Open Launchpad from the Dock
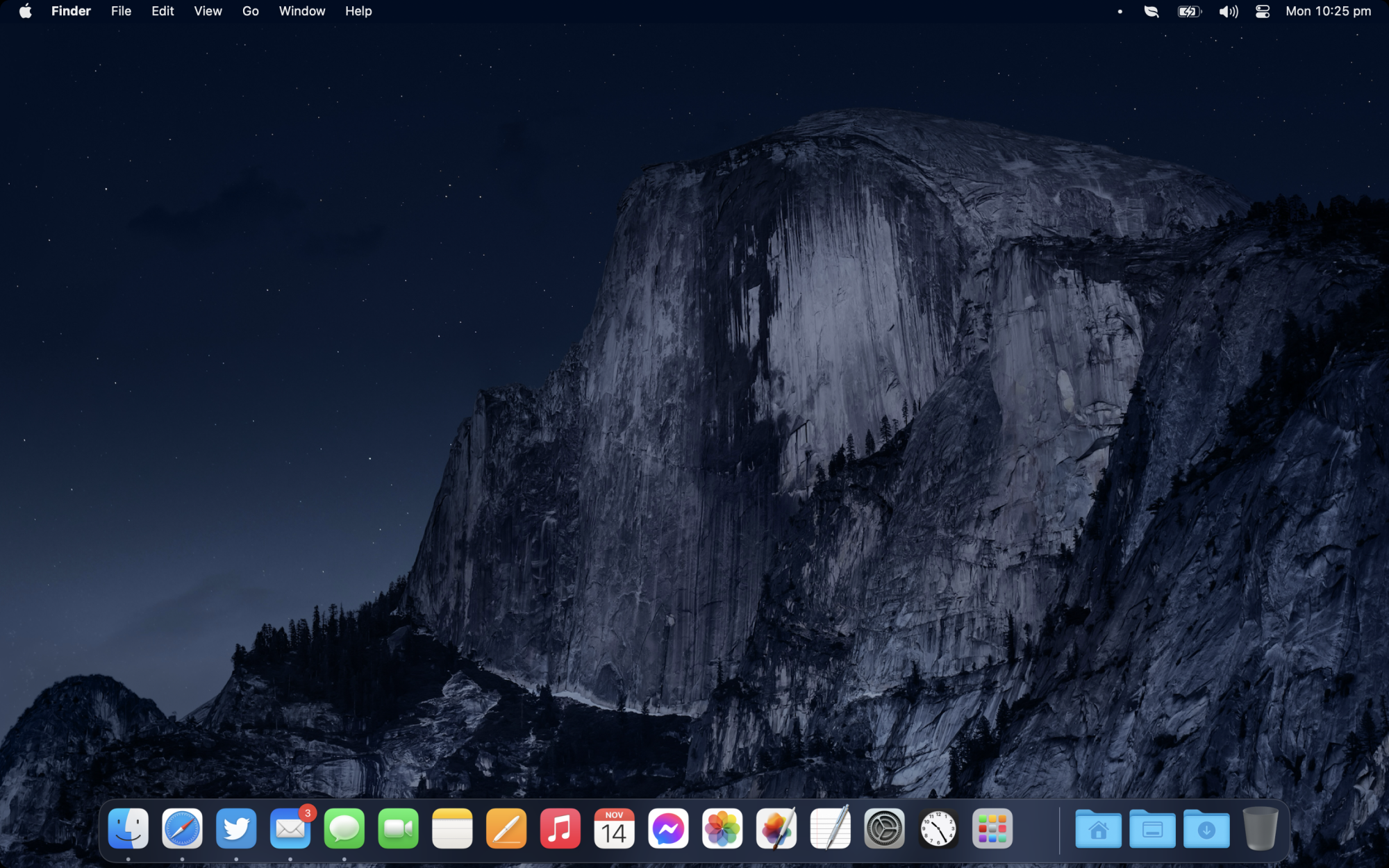The image size is (1389, 868). pos(992,828)
